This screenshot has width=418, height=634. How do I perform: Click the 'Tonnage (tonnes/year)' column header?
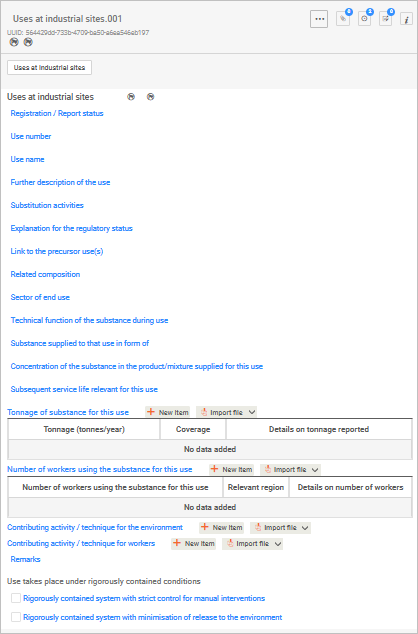click(84, 429)
